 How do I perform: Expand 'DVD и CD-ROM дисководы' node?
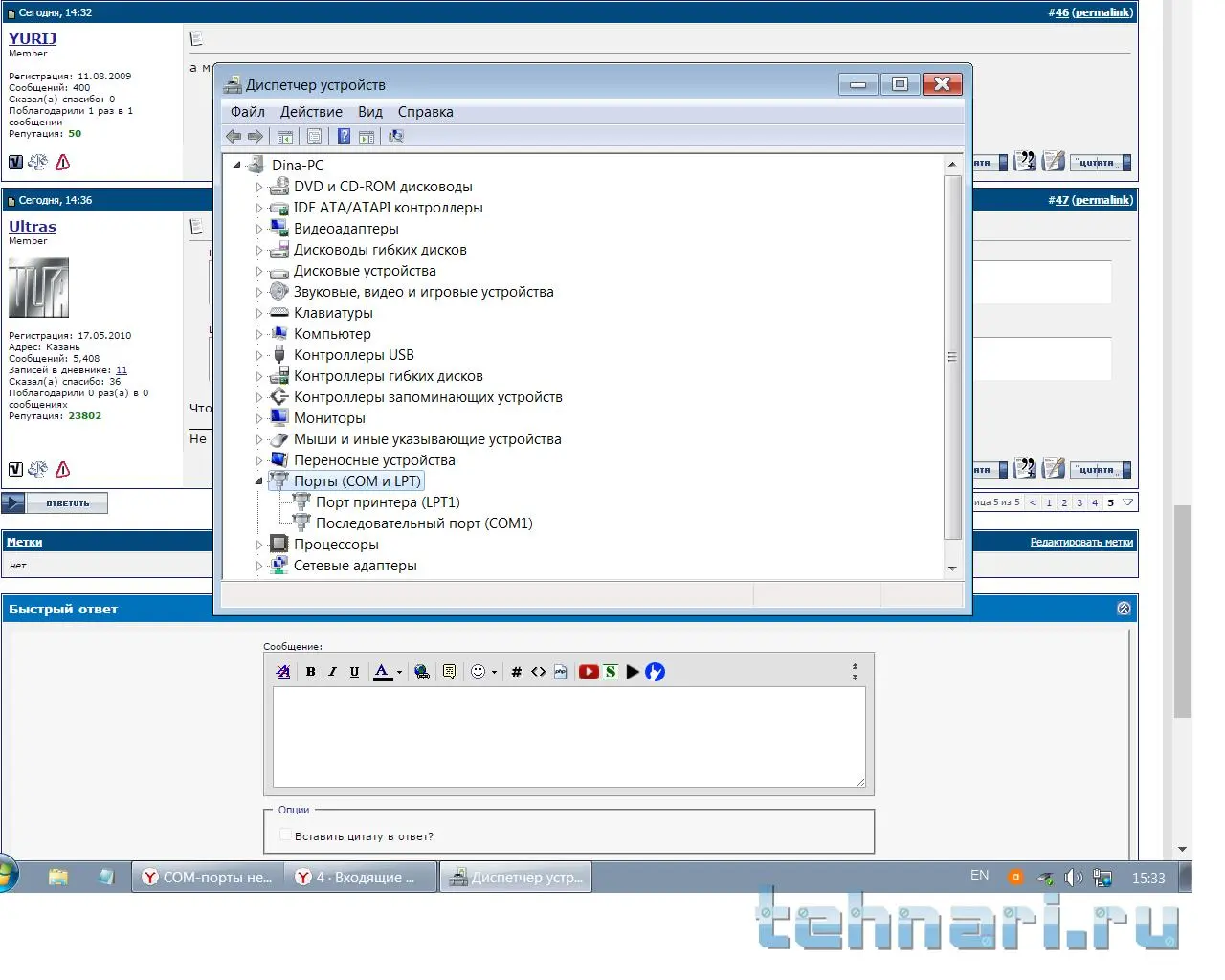258,187
